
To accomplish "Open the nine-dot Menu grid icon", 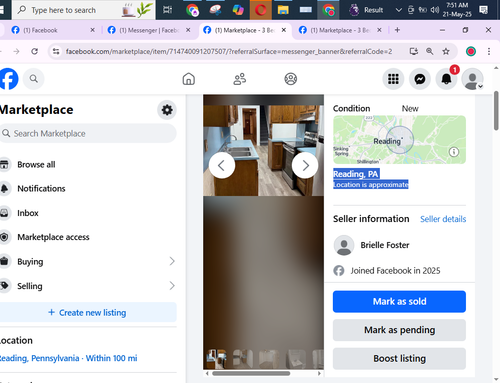I will coord(393,79).
